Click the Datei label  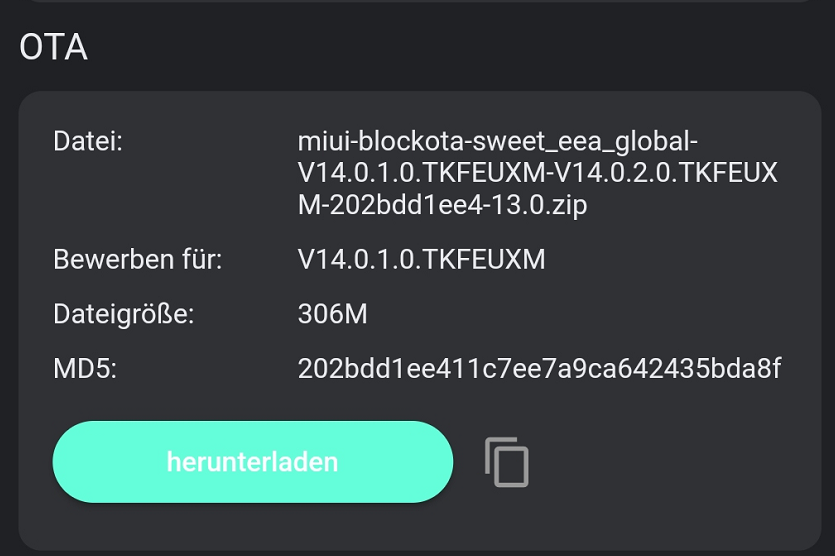pos(88,141)
